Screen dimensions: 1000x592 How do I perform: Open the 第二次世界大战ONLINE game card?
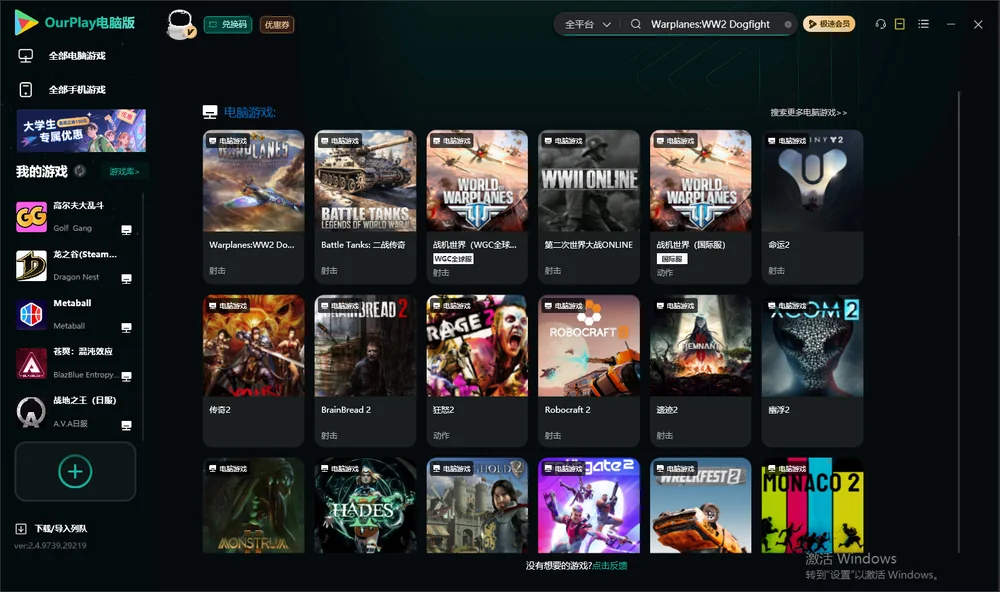(589, 207)
